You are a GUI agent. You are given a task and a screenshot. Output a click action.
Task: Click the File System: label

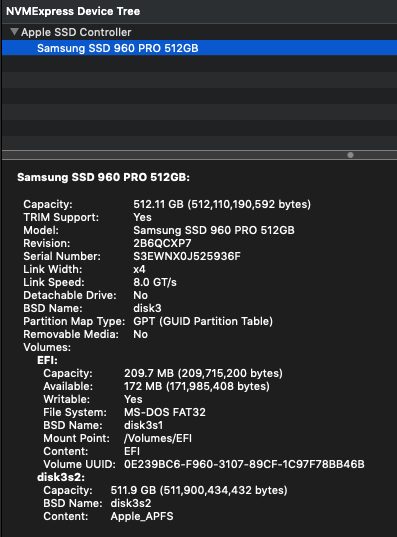pos(75,412)
